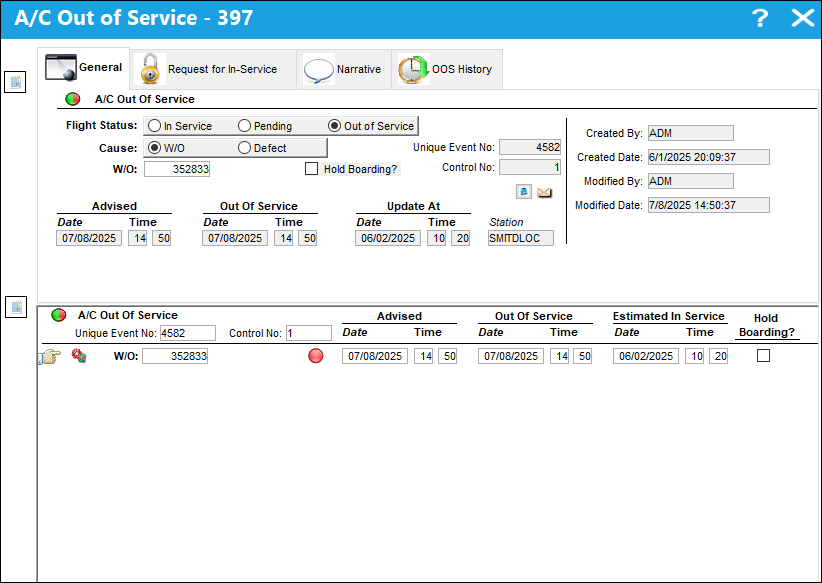Click Out Of Service hour field in General
The width and height of the screenshot is (822, 583).
pyautogui.click(x=284, y=238)
